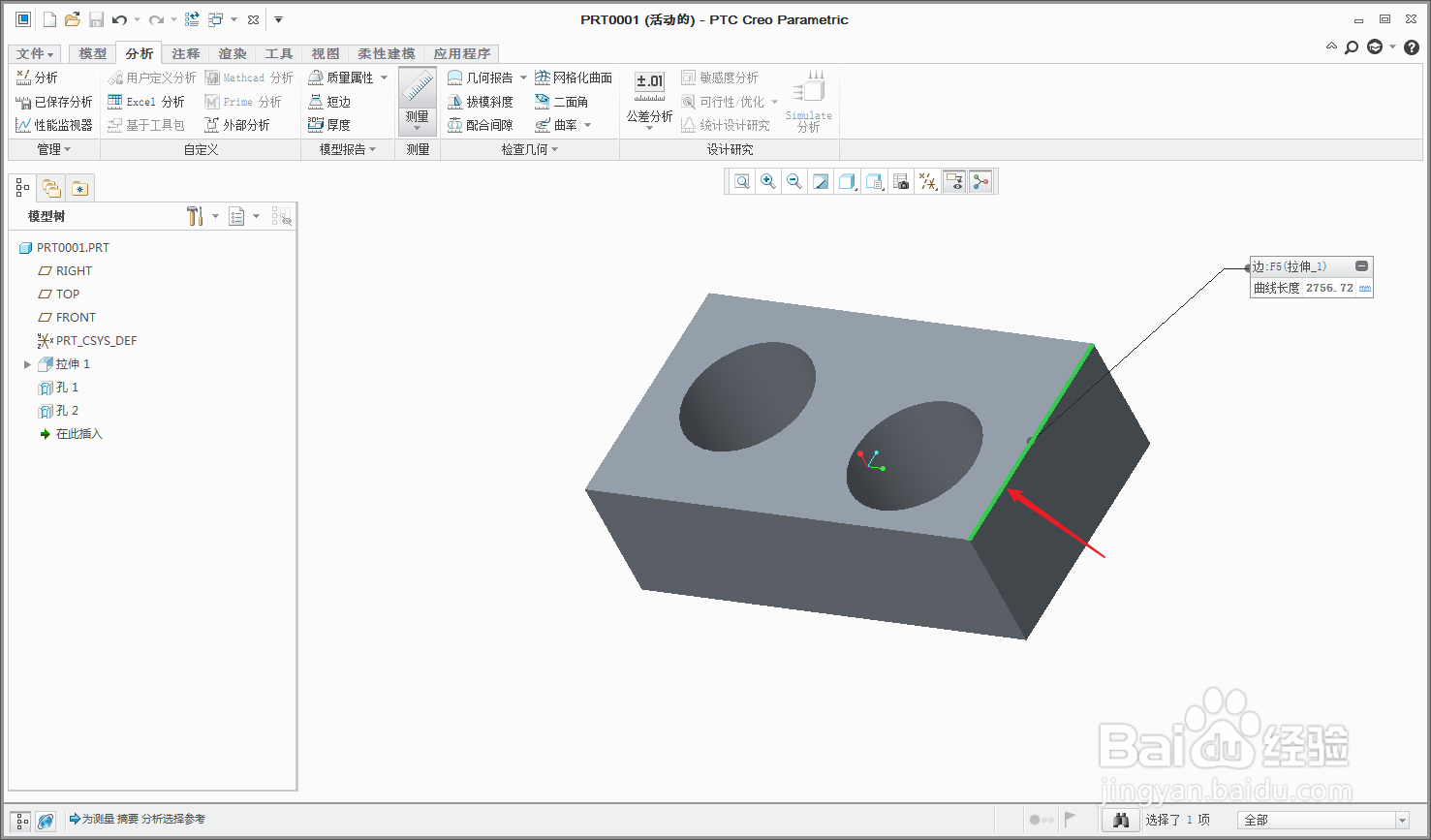The image size is (1431, 840).
Task: Select TOP datum plane in tree
Action: 58,295
